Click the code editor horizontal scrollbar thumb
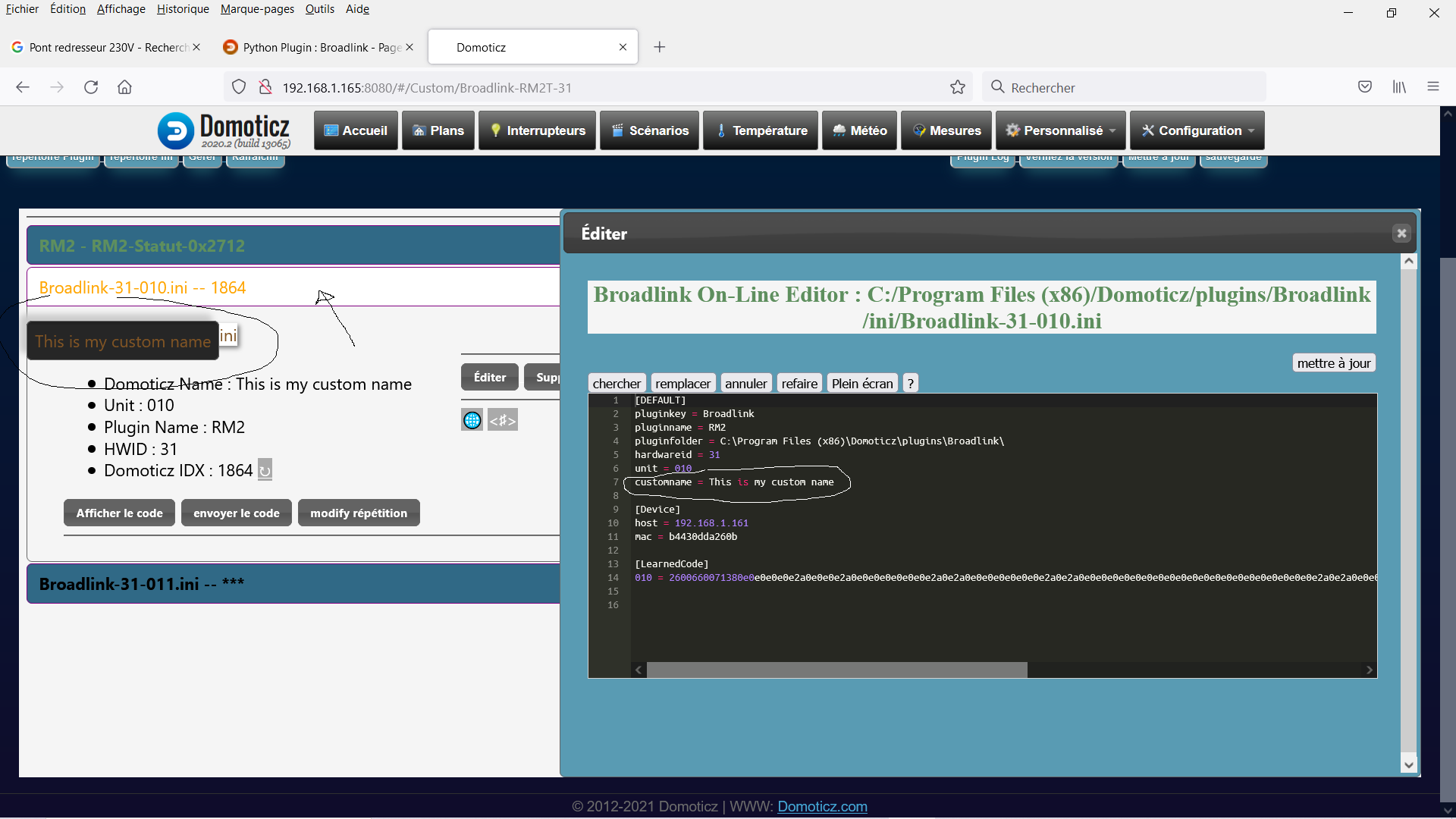Screen dimensions: 1456x819 coord(837,670)
